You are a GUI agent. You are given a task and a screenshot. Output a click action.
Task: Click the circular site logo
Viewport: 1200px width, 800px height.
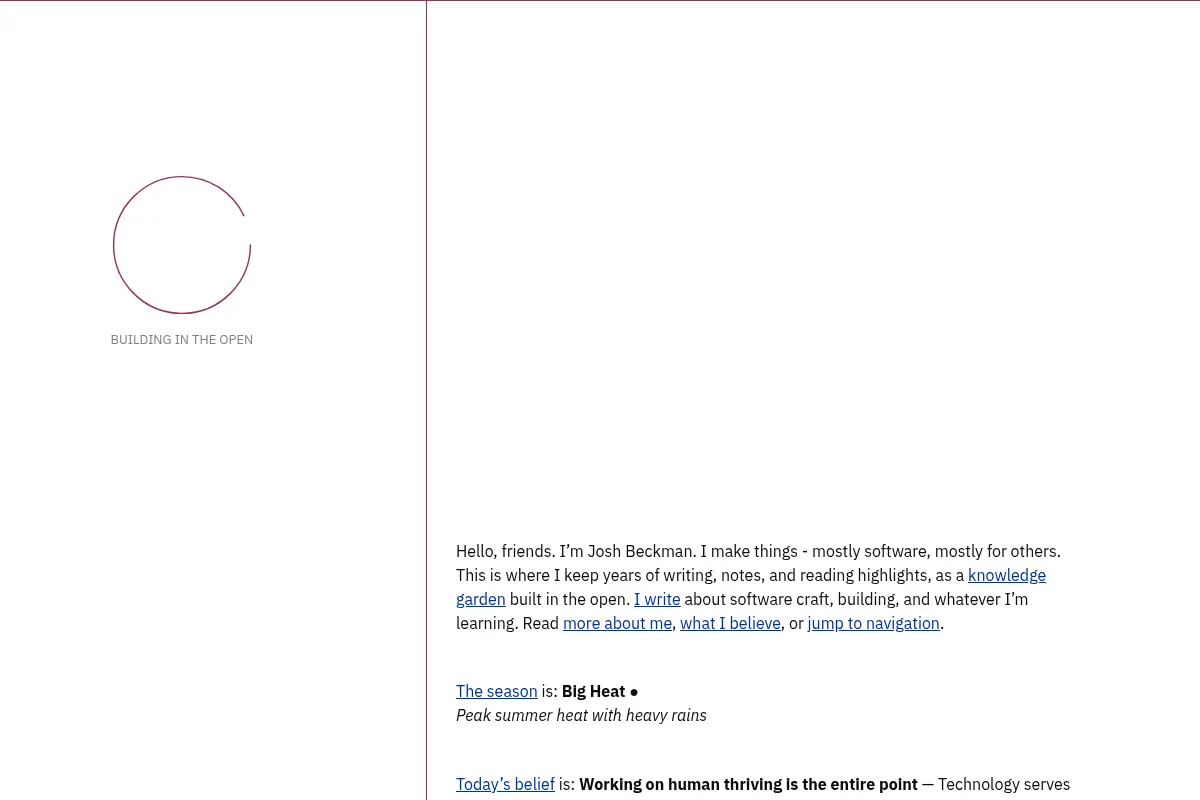(181, 245)
